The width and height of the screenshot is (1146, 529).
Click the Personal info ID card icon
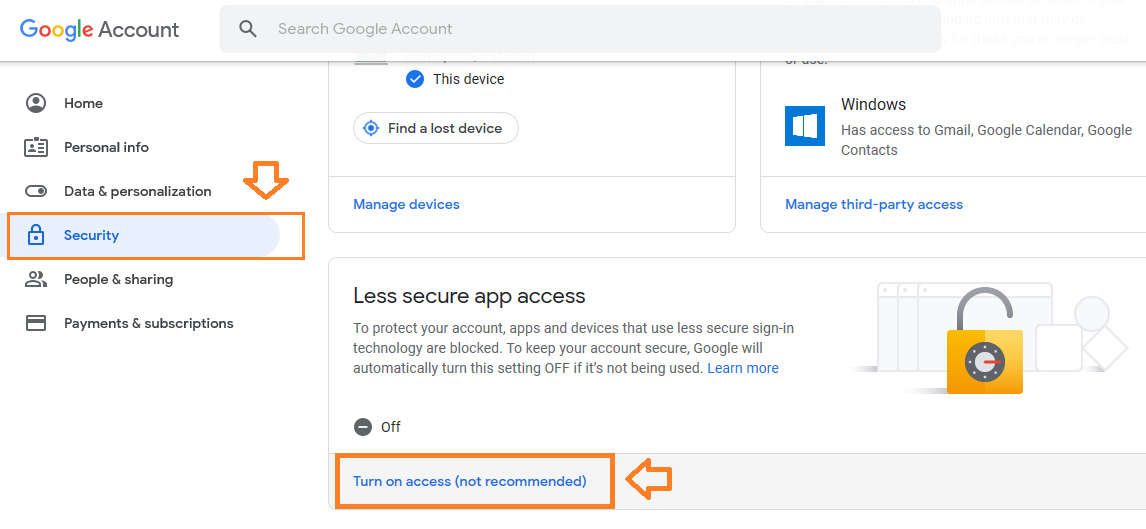tap(36, 148)
